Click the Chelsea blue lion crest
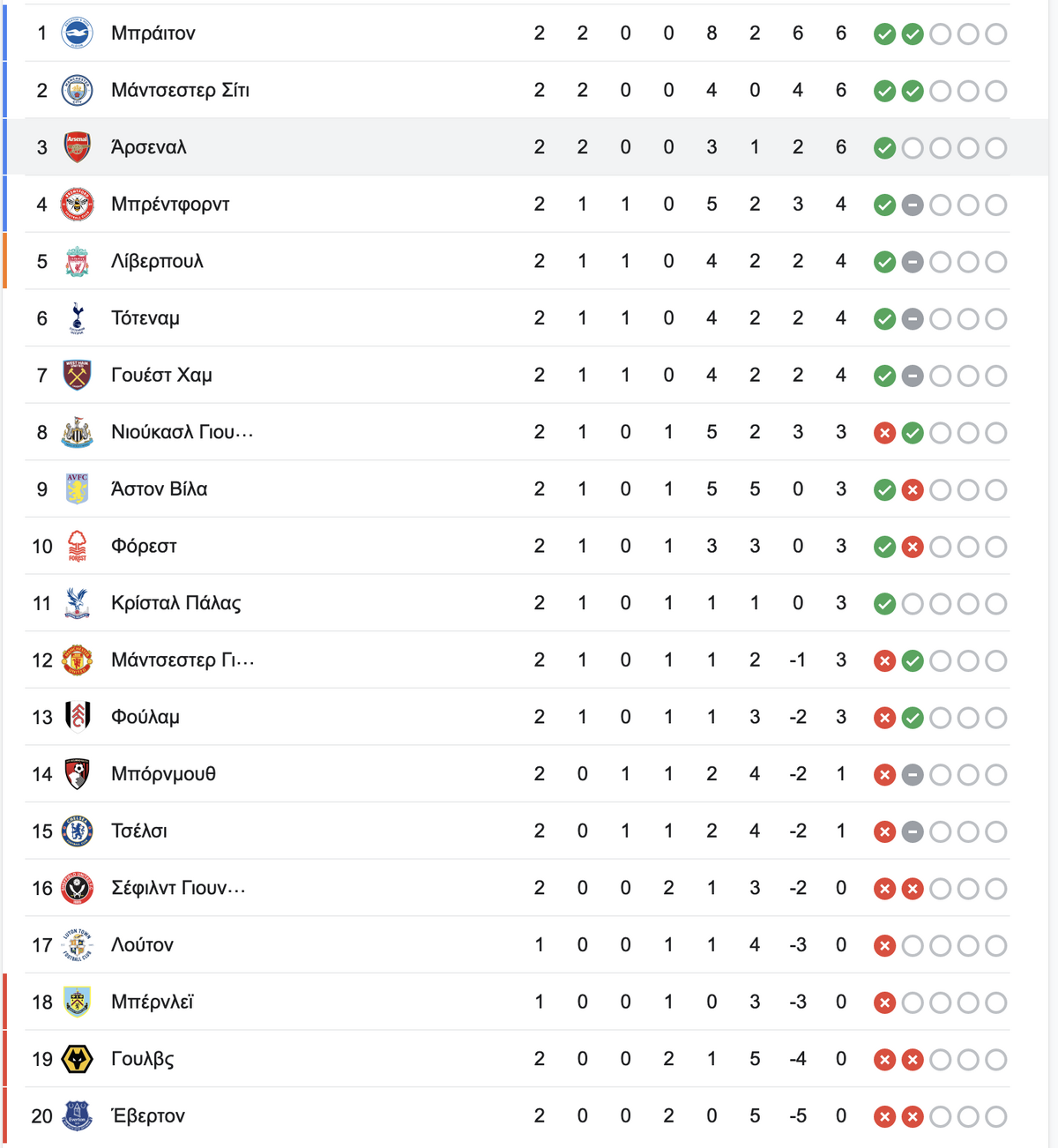This screenshot has height=1148, width=1058. pos(77,831)
